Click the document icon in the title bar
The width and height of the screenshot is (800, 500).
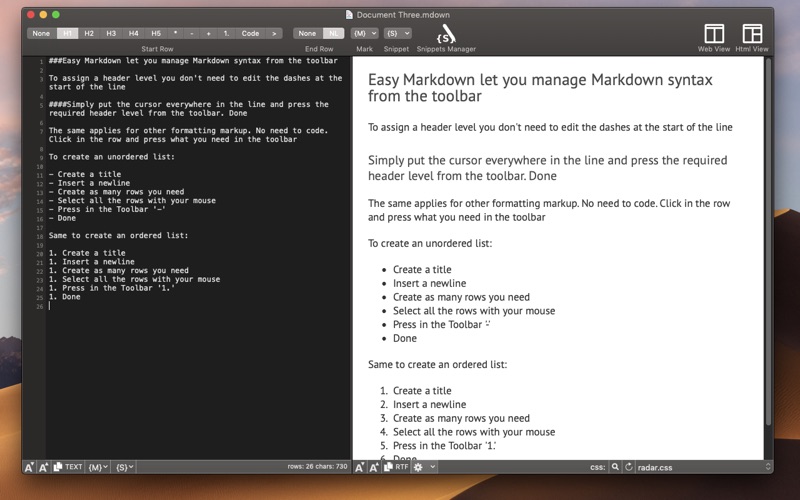(349, 15)
